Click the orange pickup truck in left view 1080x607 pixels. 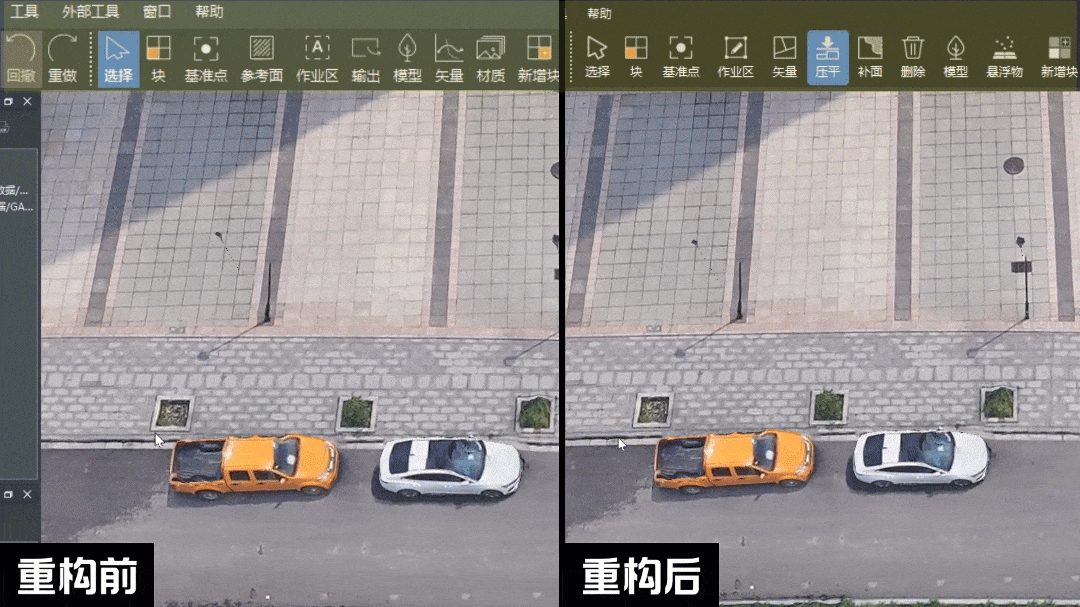click(252, 465)
